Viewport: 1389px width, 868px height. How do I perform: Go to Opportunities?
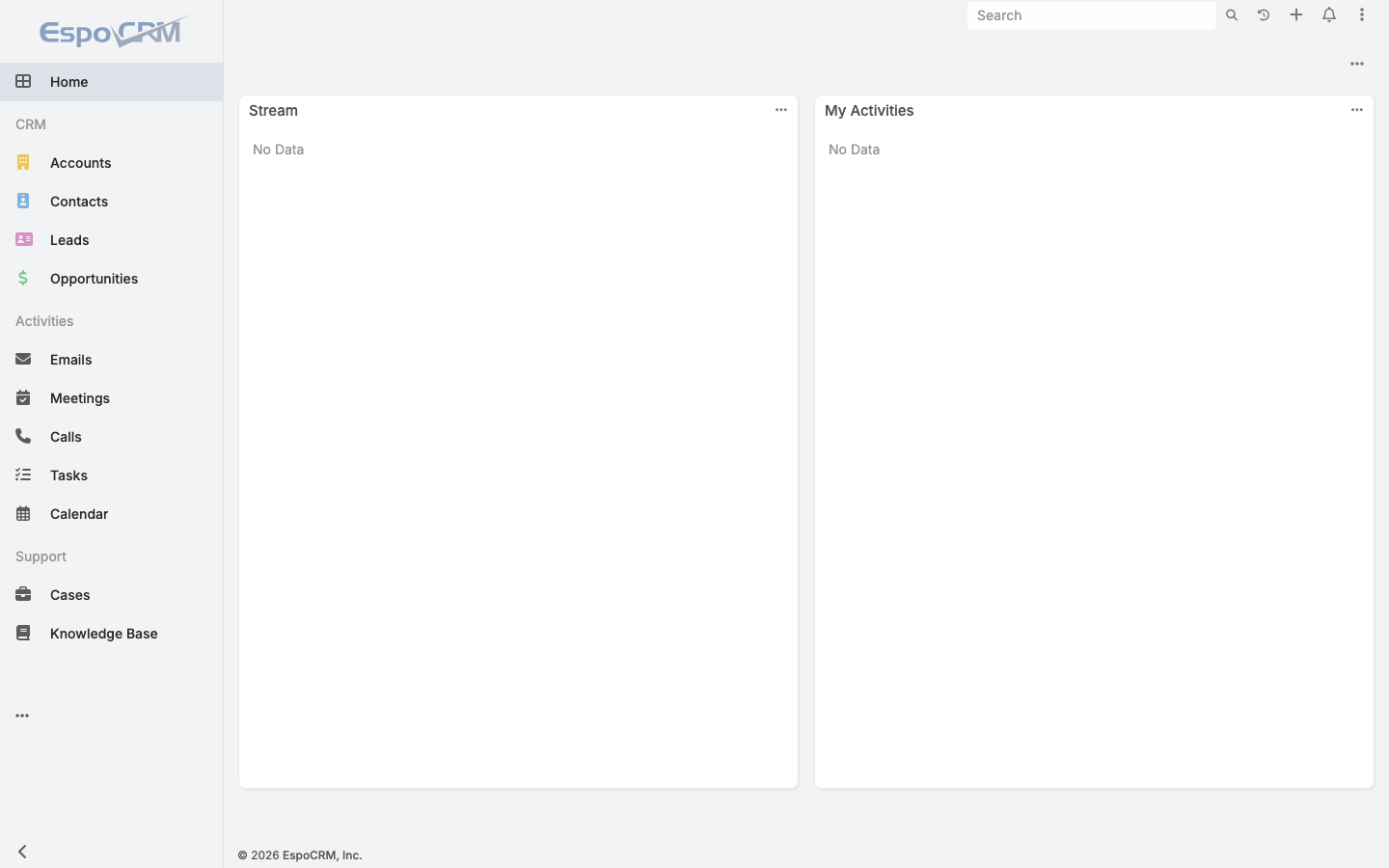[111, 279]
